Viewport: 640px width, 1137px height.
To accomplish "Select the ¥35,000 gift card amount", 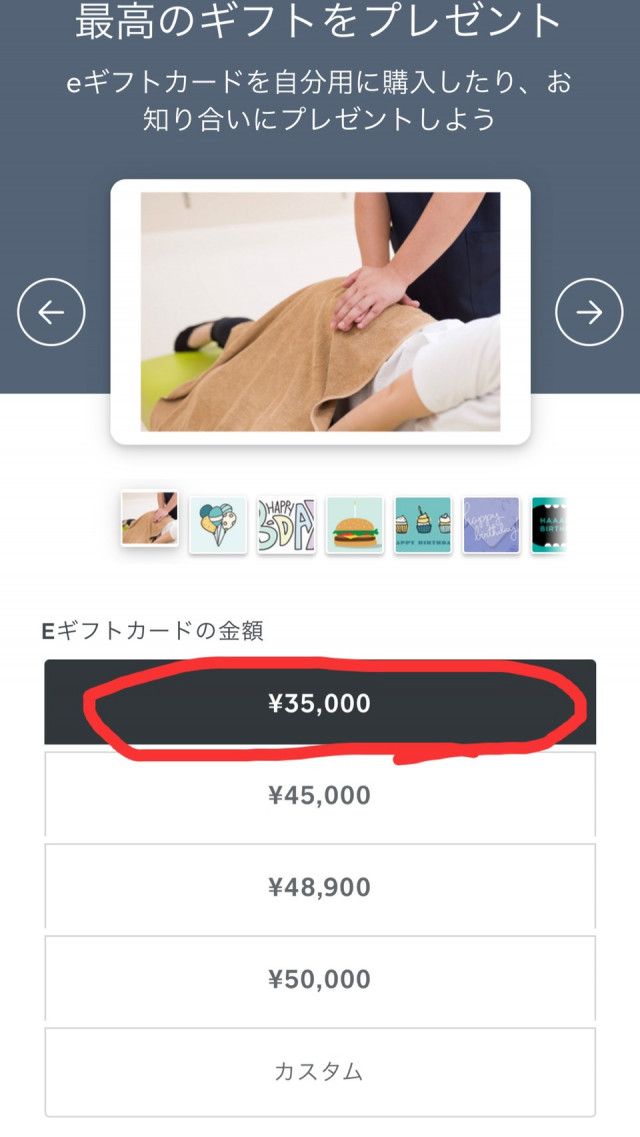I will (x=320, y=702).
